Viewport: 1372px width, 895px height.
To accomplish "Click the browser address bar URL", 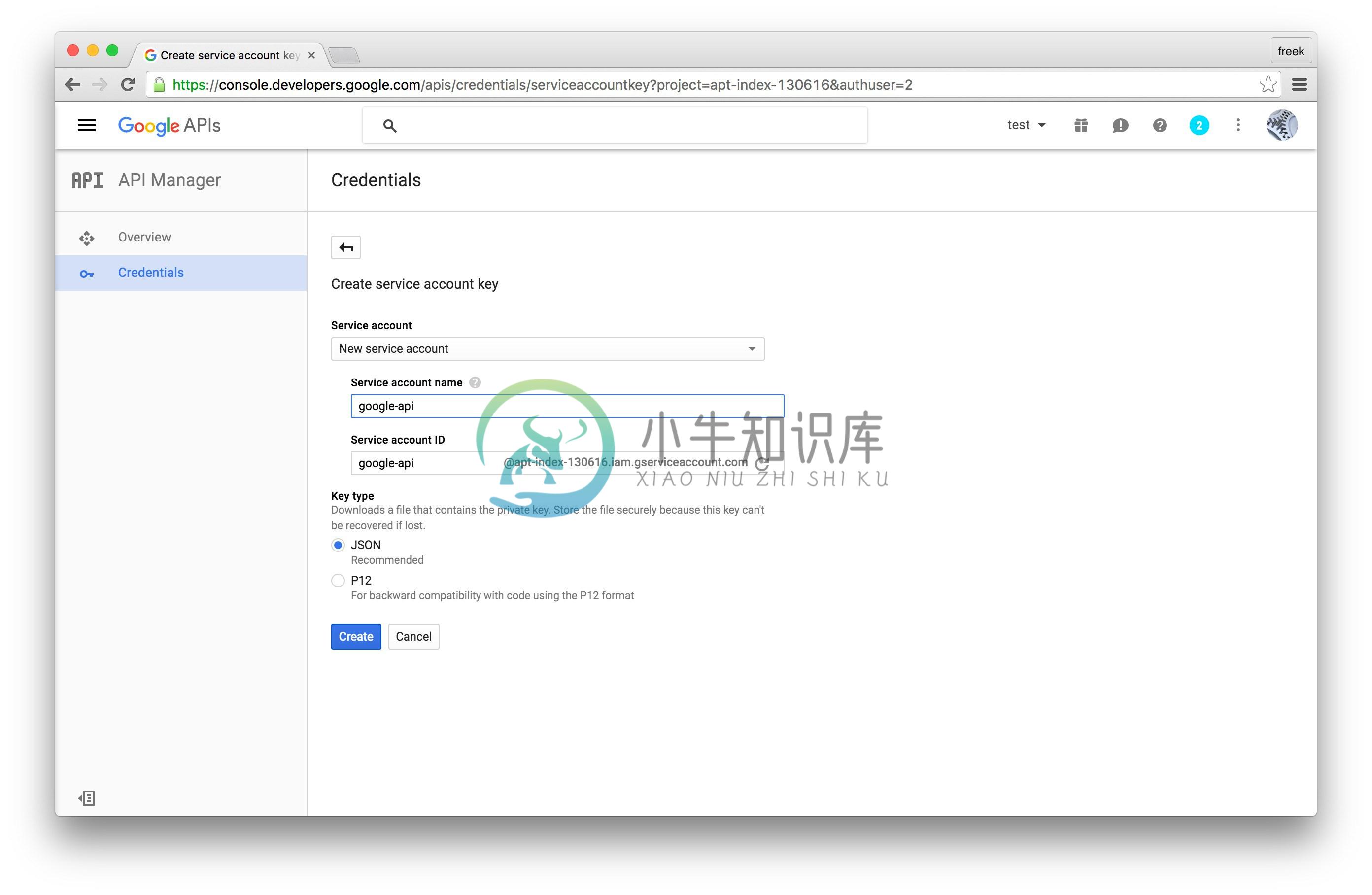I will coord(542,85).
